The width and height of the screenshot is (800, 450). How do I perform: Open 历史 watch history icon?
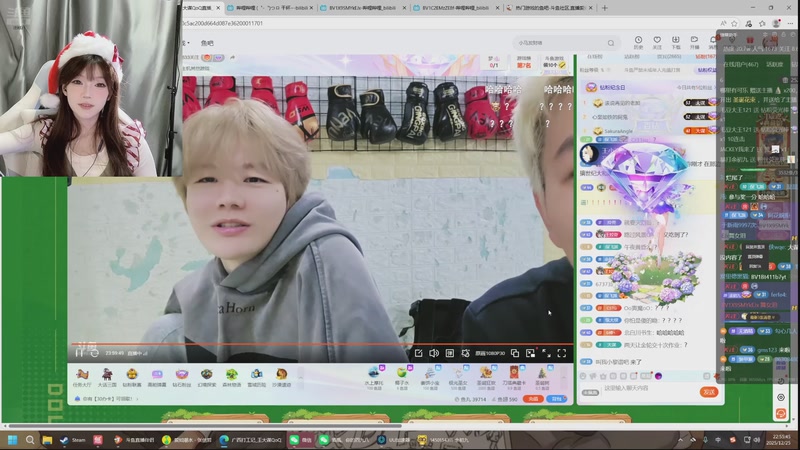coord(638,42)
